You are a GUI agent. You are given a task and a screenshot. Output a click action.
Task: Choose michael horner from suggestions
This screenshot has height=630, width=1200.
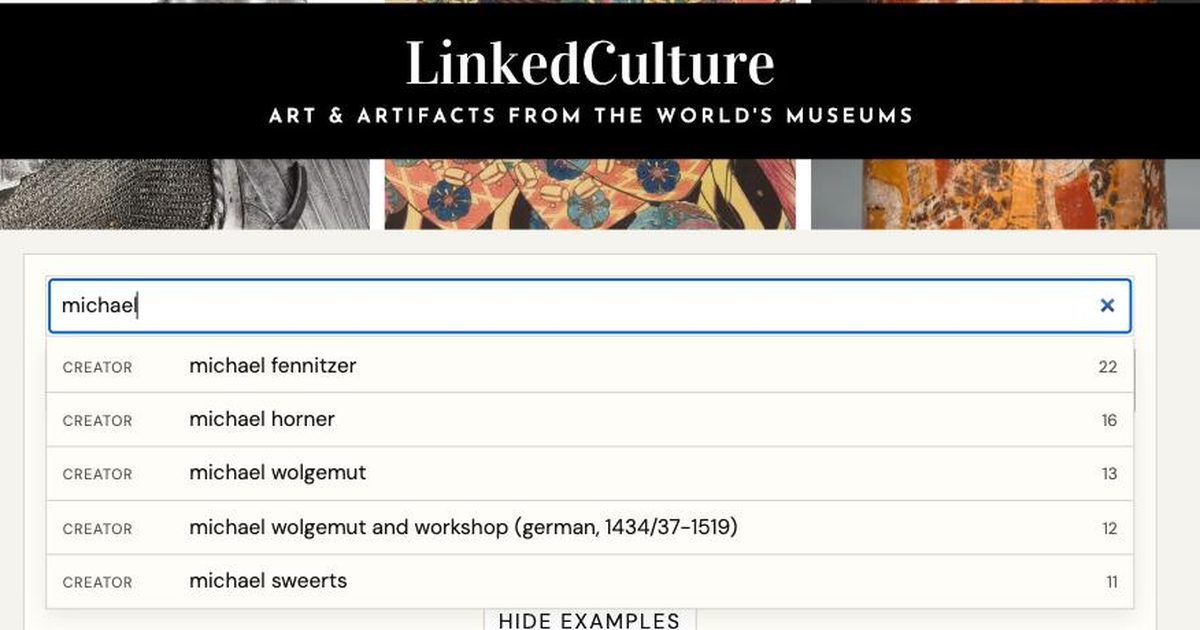(x=590, y=420)
